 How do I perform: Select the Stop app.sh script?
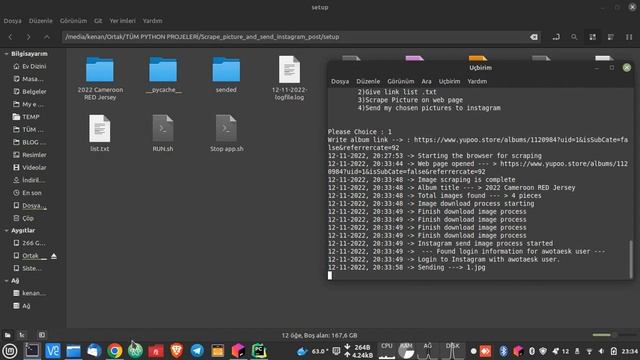[x=227, y=133]
